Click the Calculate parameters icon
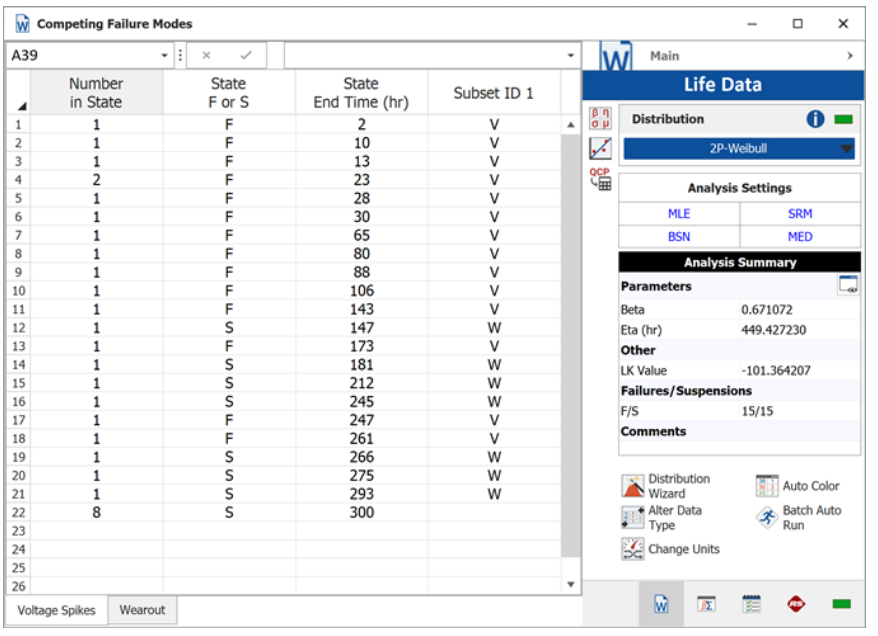The height and width of the screenshot is (636, 878). [x=600, y=119]
